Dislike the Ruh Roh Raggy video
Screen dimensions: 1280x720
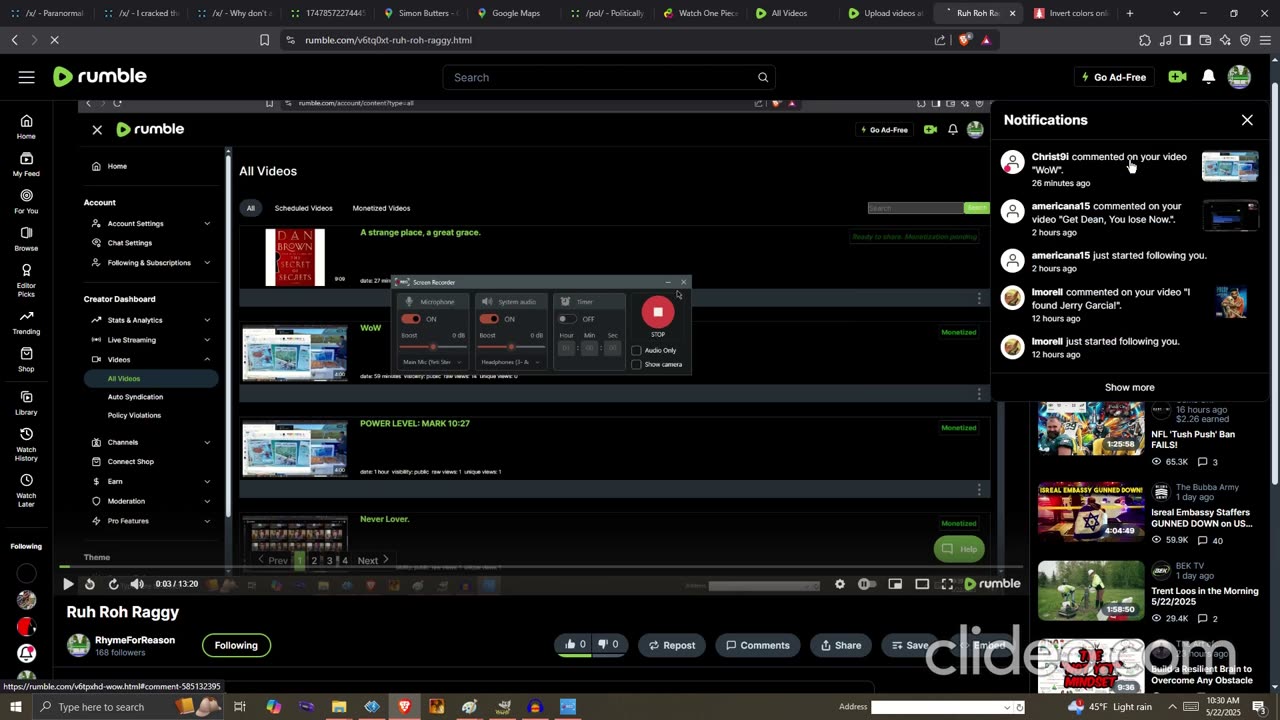tap(609, 645)
